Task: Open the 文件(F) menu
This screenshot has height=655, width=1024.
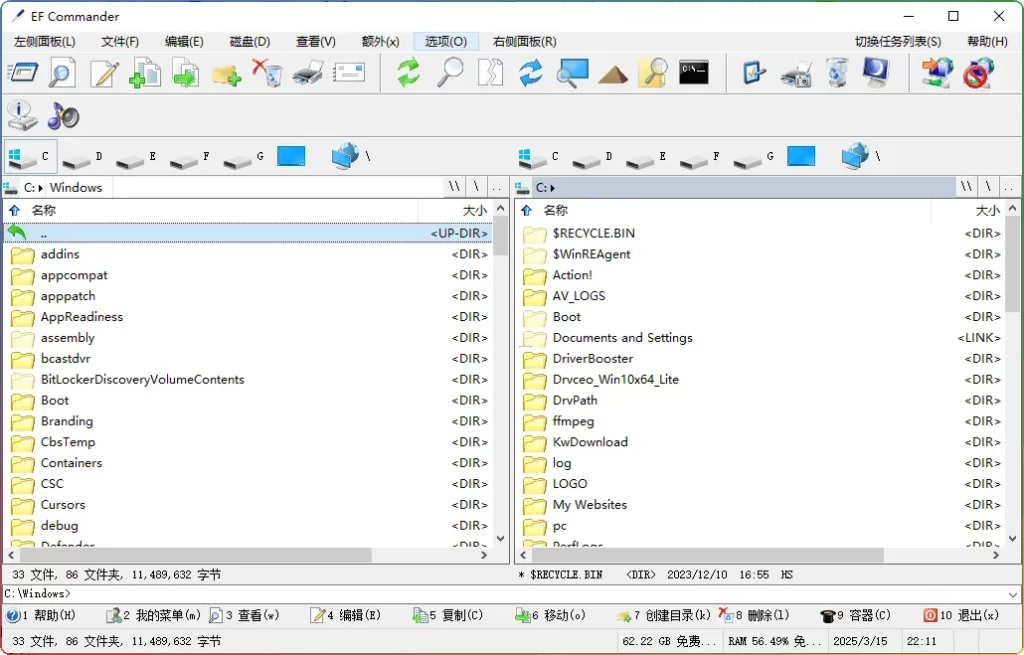Action: pyautogui.click(x=120, y=41)
